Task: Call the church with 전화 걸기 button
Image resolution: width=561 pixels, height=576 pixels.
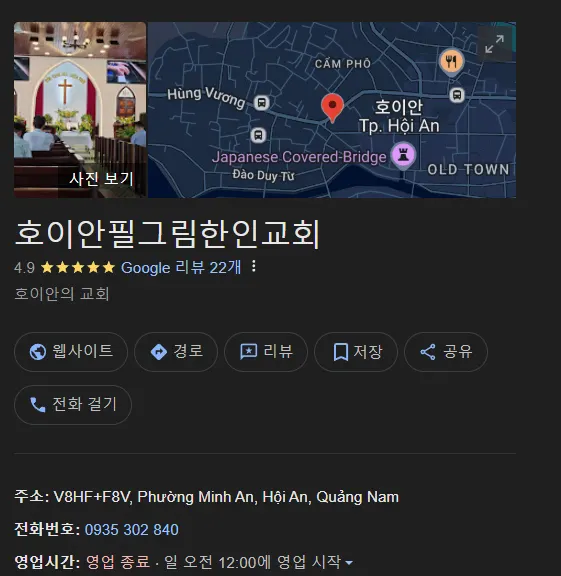Action: pyautogui.click(x=73, y=405)
